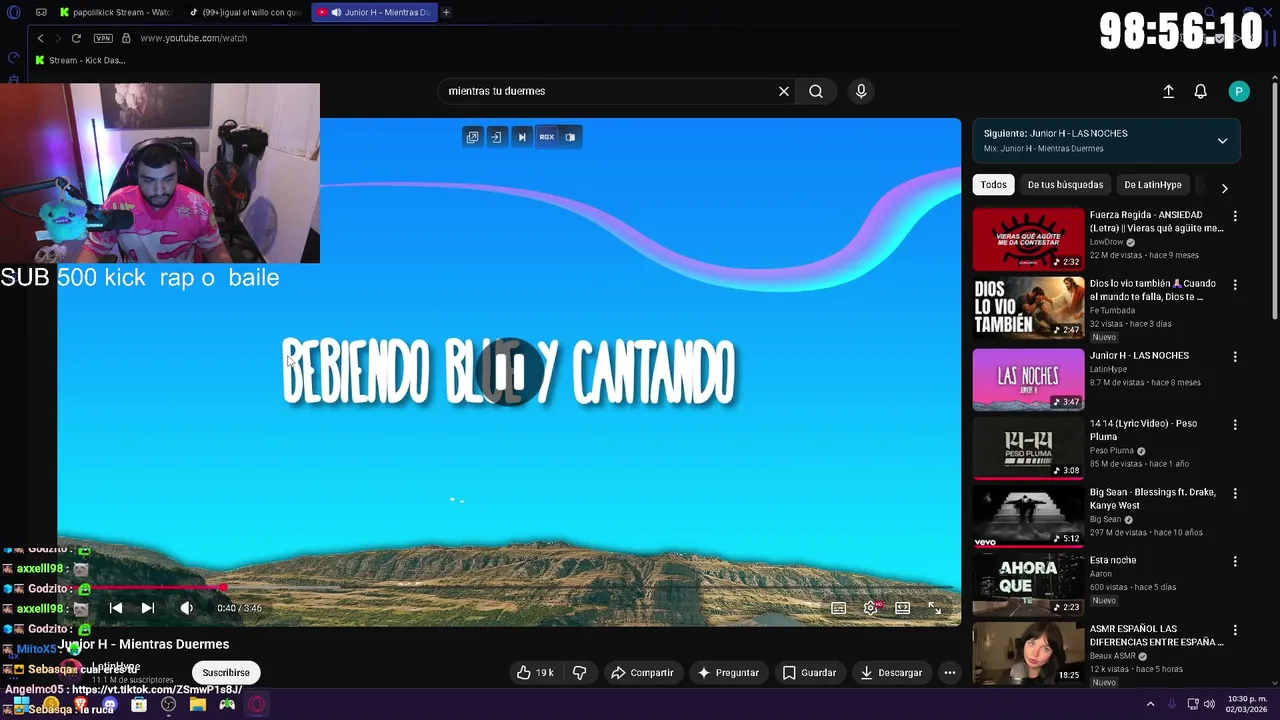
Task: Save video with Guardar button
Action: [809, 673]
